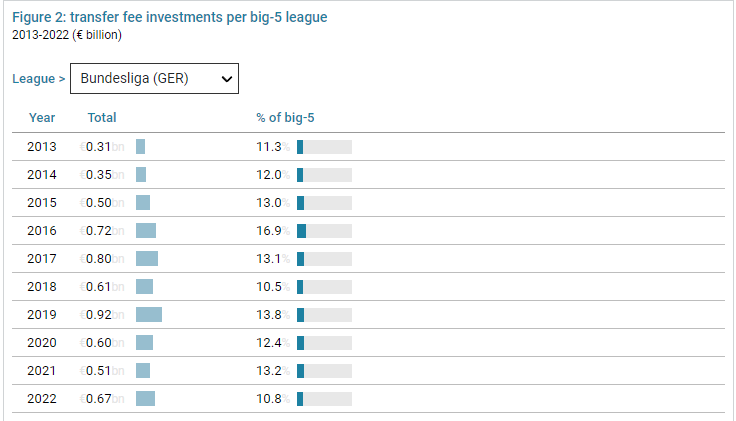Click the 2016 percent progress bar

click(324, 231)
